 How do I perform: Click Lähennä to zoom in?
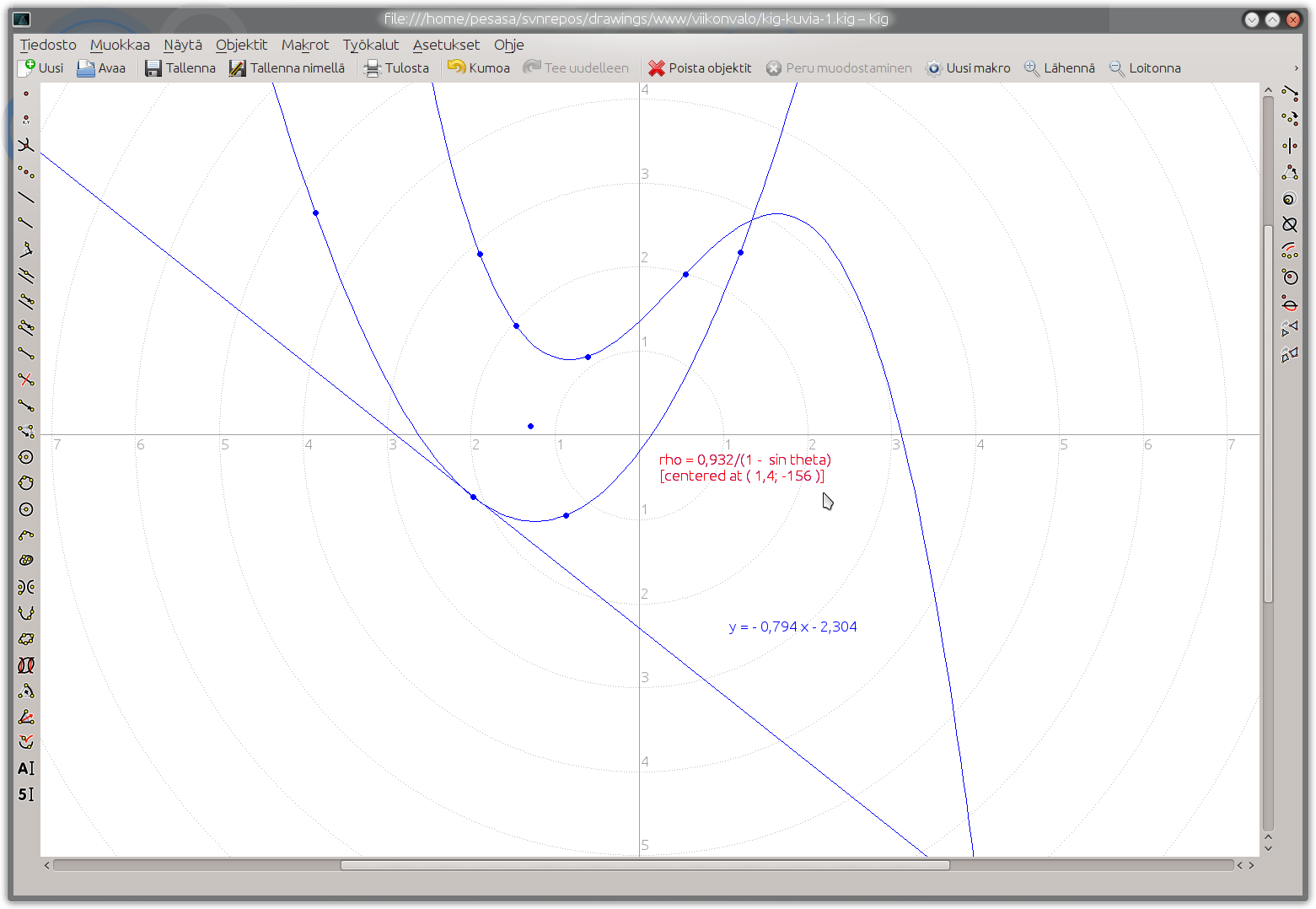coord(1060,68)
